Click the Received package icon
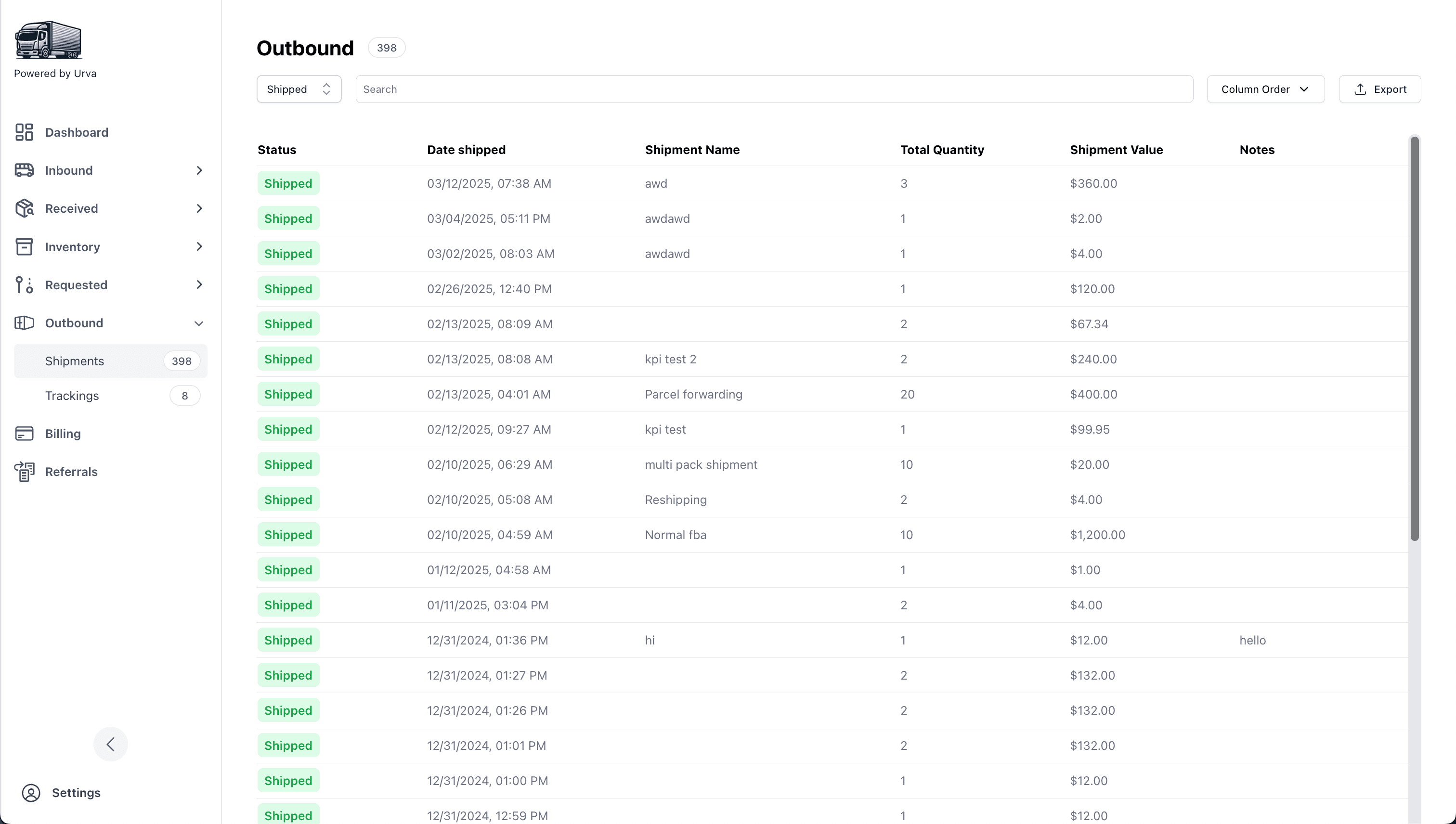The image size is (1456, 824). (24, 208)
